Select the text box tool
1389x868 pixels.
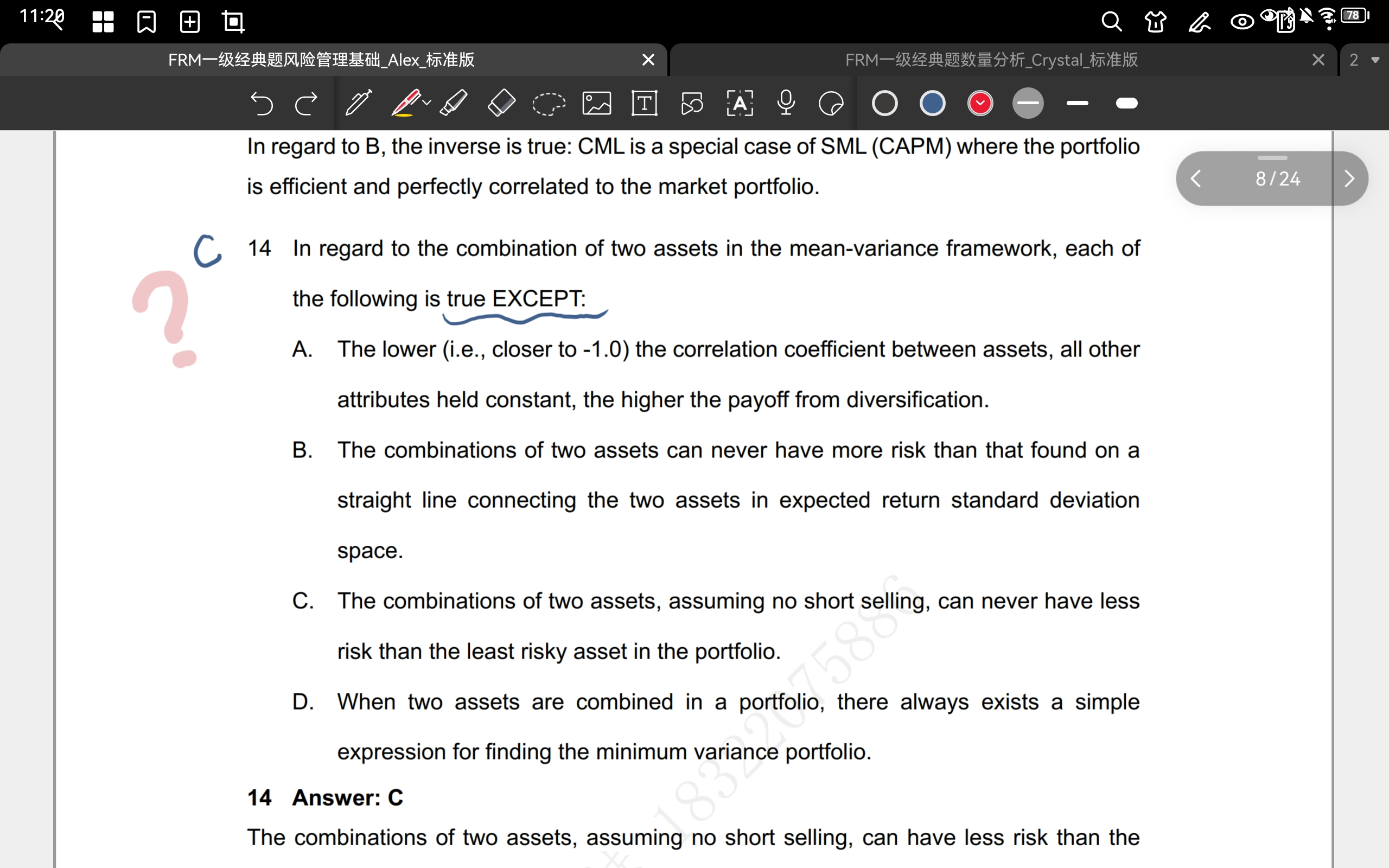coord(644,104)
